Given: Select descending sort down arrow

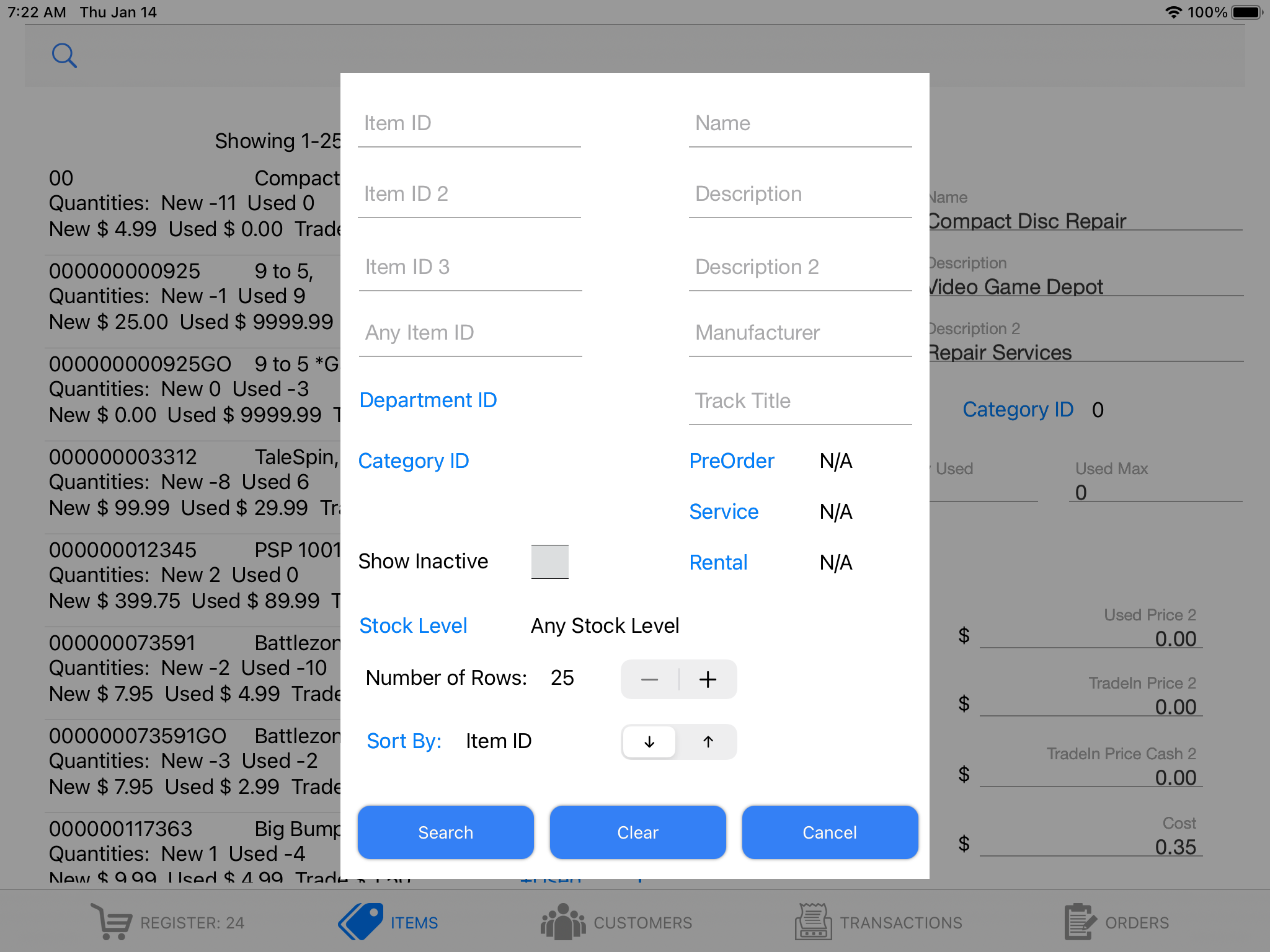Looking at the screenshot, I should (649, 741).
